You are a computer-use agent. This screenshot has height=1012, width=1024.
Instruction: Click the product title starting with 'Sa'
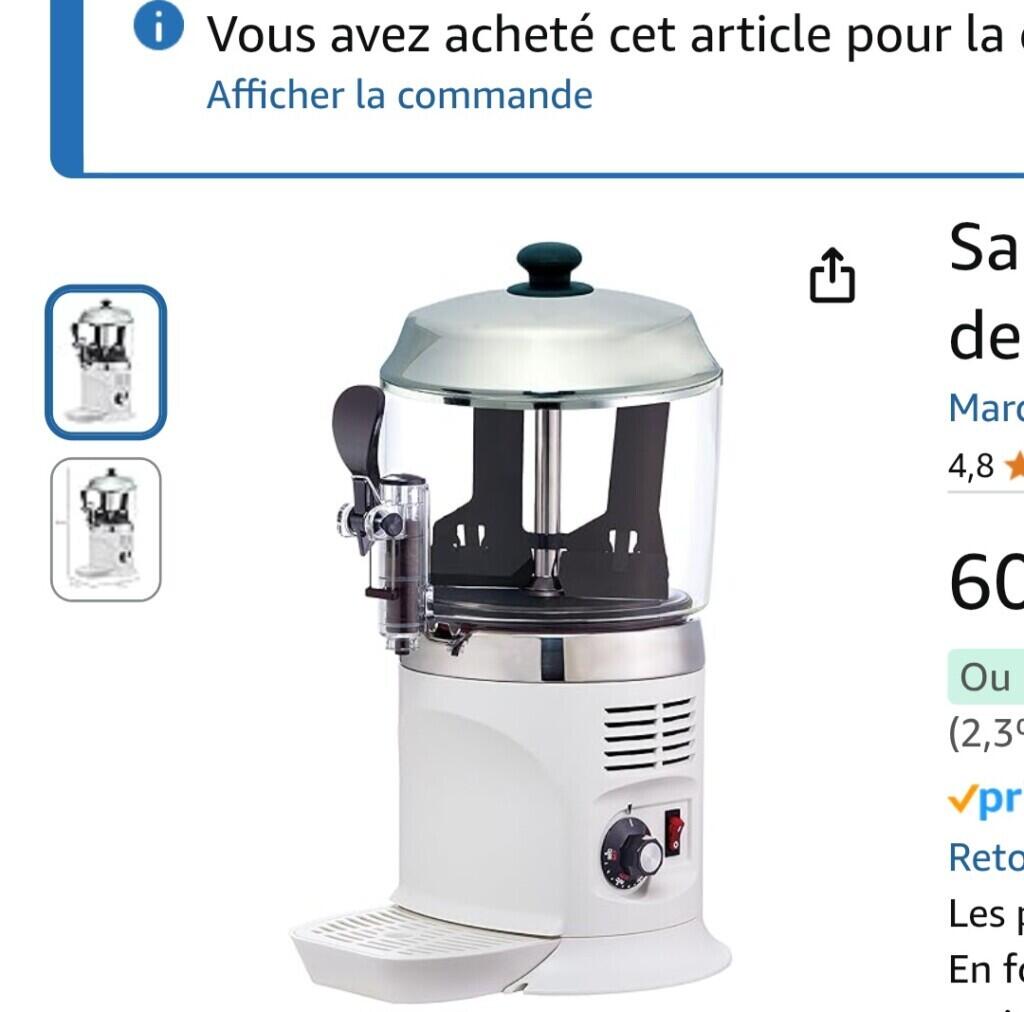pyautogui.click(x=986, y=293)
